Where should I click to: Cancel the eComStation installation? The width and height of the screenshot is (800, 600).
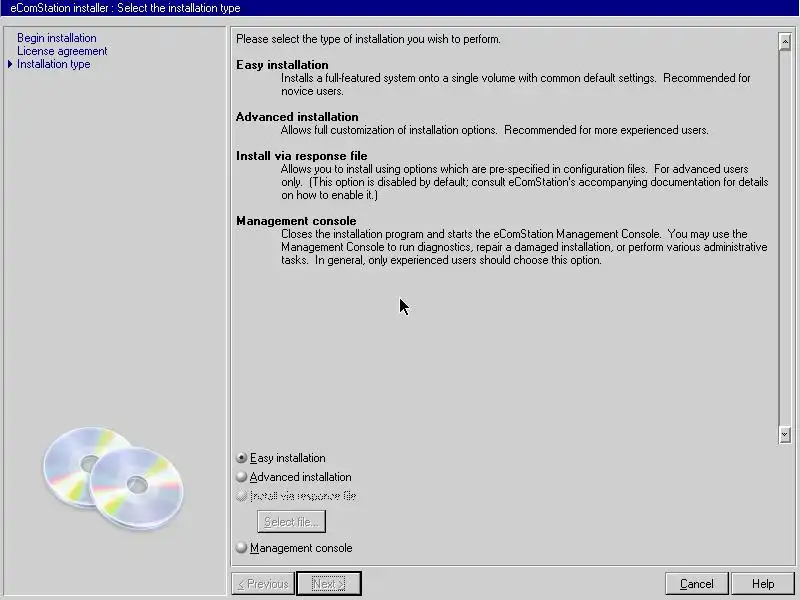point(696,583)
